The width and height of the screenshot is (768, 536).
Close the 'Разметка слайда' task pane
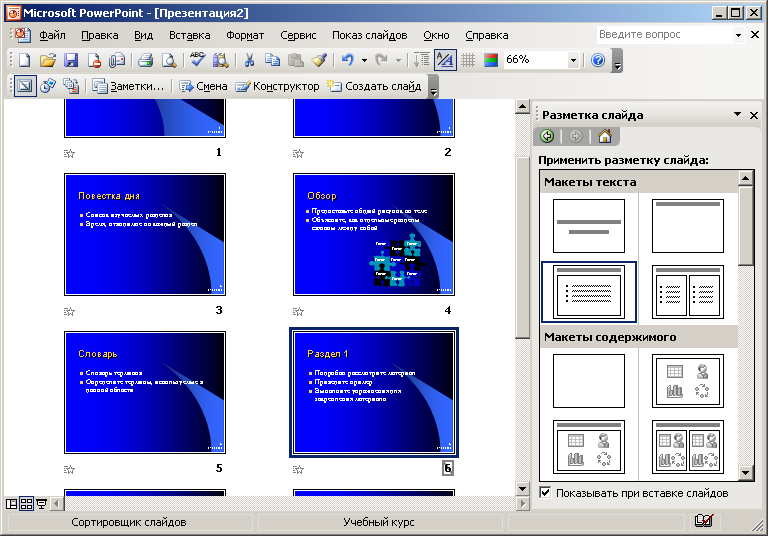pyautogui.click(x=754, y=115)
